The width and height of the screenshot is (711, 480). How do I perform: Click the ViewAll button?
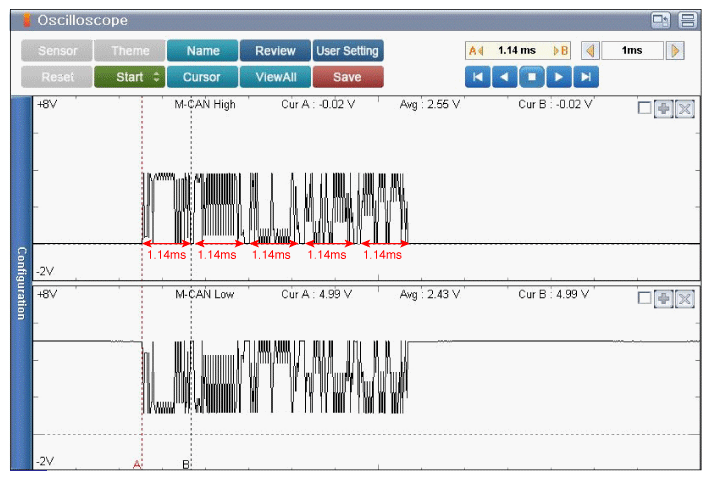click(275, 77)
